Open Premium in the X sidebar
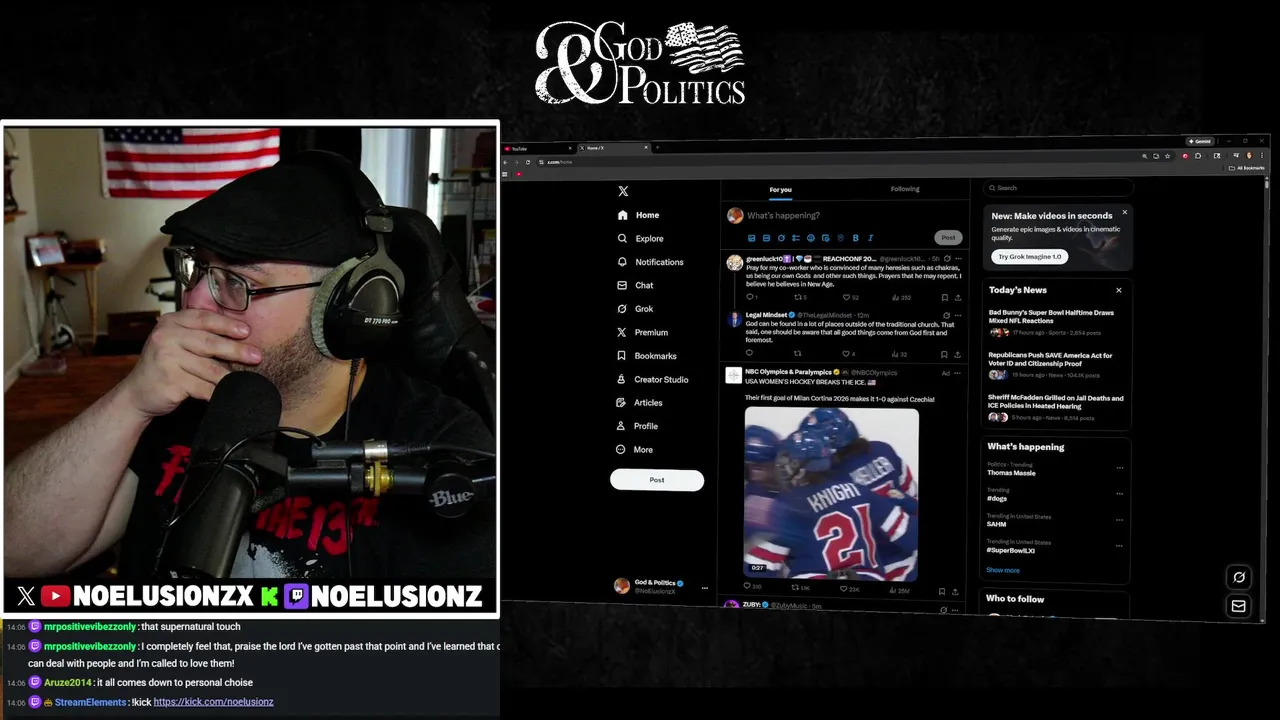This screenshot has height=720, width=1280. (642, 332)
